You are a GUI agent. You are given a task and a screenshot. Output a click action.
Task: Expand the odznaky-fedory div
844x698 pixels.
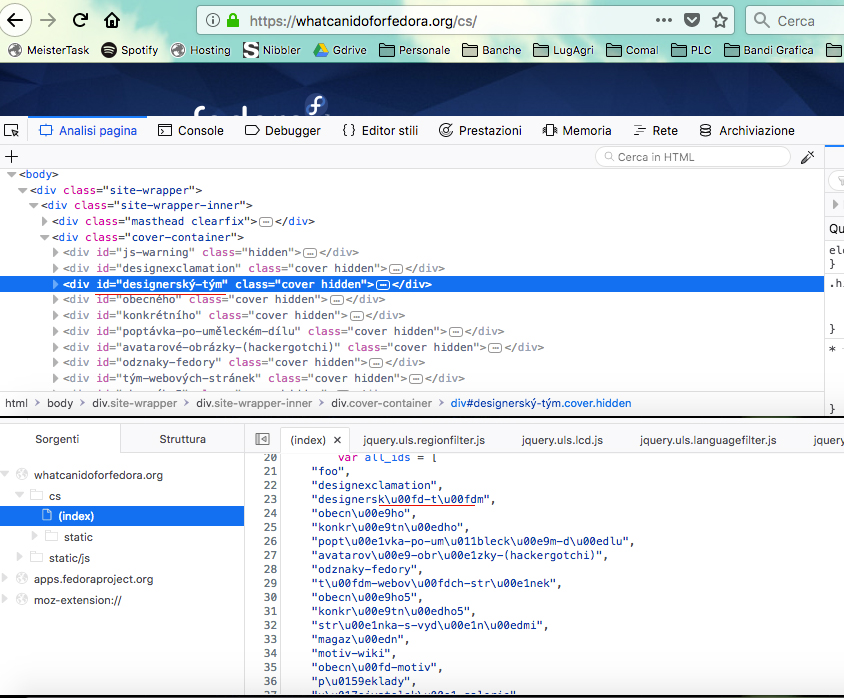pyautogui.click(x=55, y=362)
